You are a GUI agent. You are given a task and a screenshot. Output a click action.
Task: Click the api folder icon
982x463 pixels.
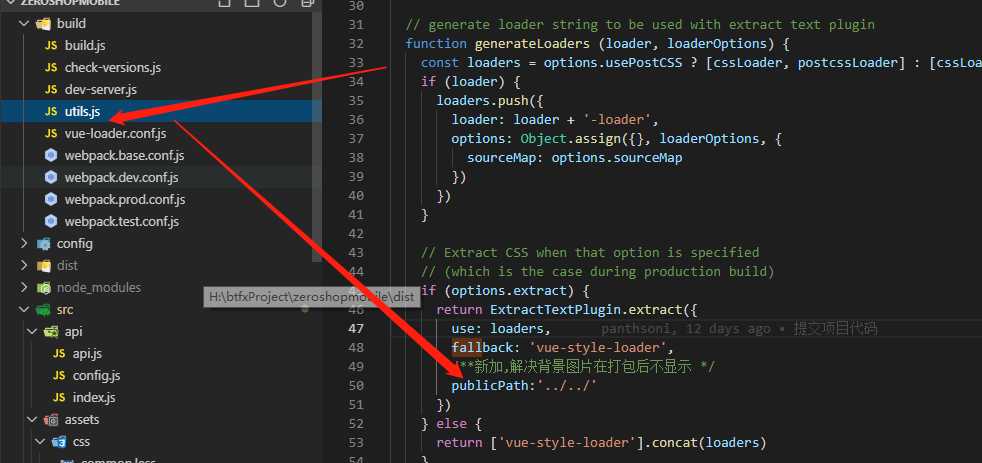[x=51, y=331]
